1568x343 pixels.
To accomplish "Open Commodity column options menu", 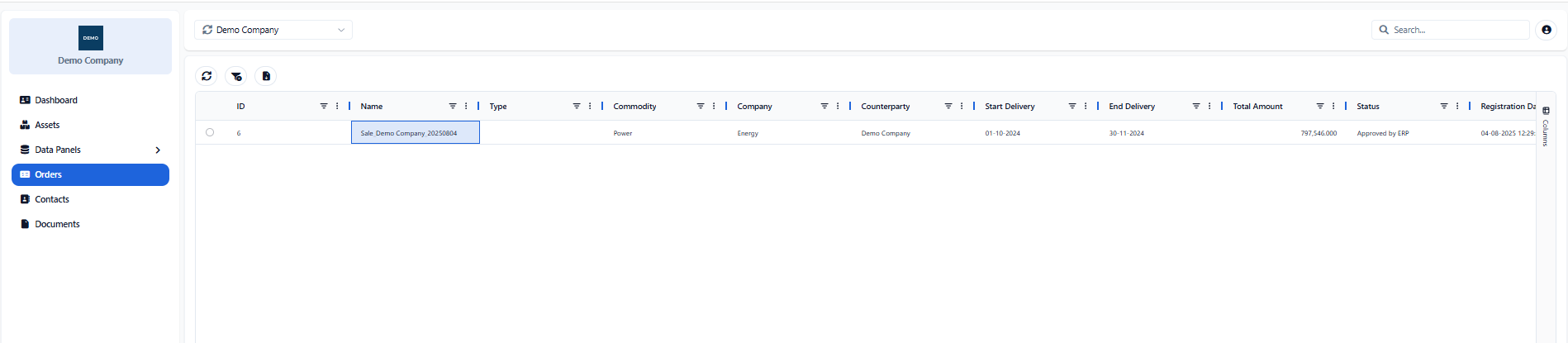I will (x=714, y=106).
